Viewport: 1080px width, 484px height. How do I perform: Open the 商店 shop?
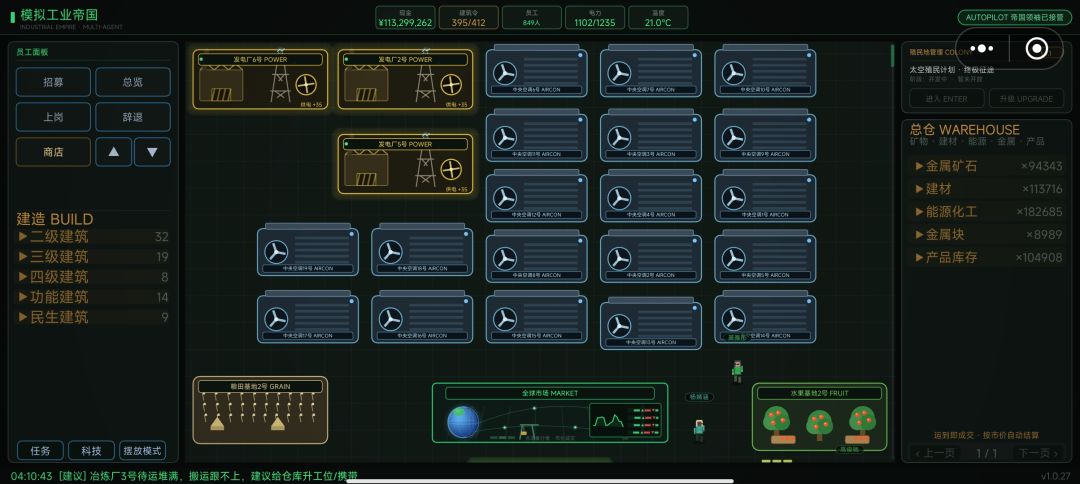click(53, 152)
